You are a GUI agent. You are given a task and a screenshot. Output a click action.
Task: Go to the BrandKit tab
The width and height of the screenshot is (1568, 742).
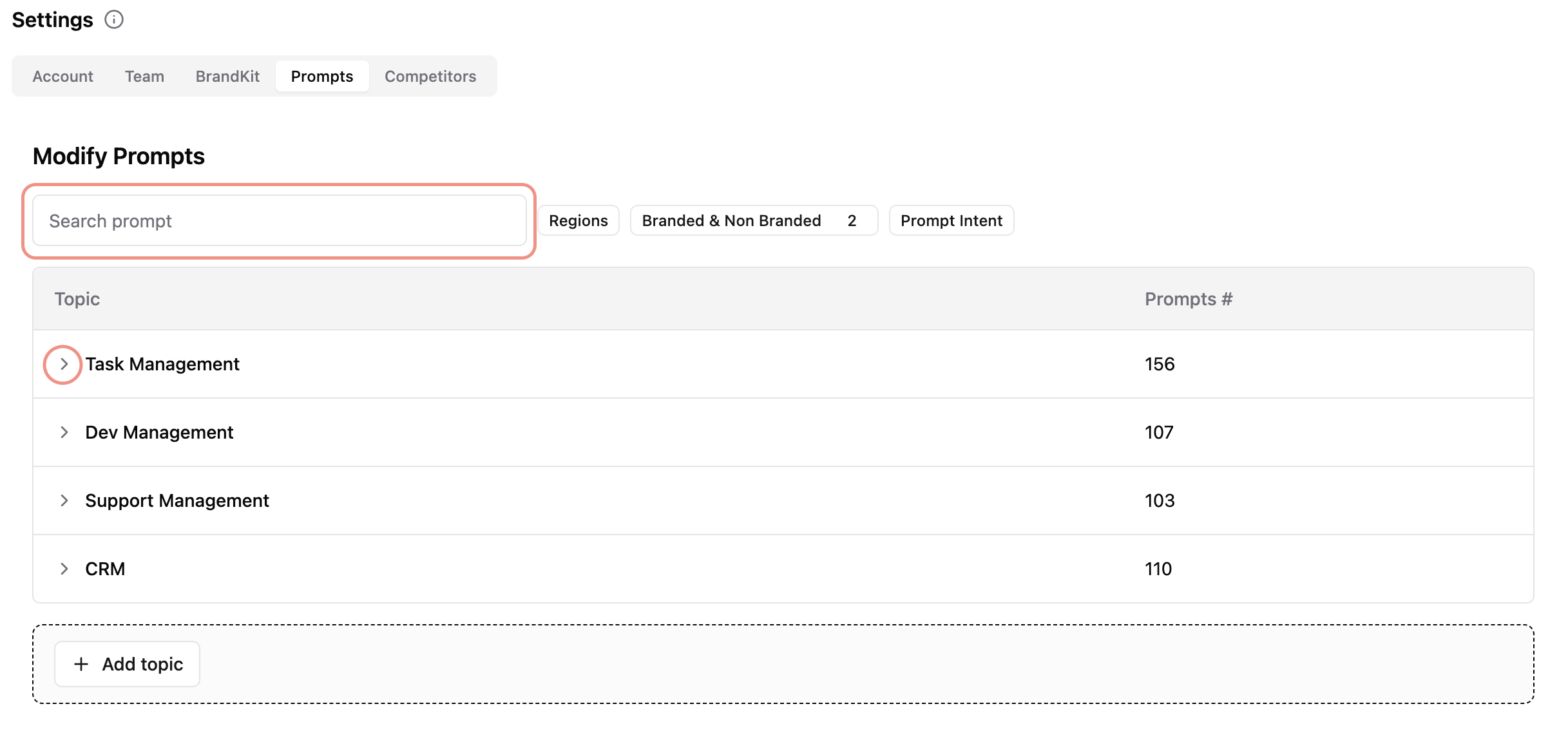[227, 77]
